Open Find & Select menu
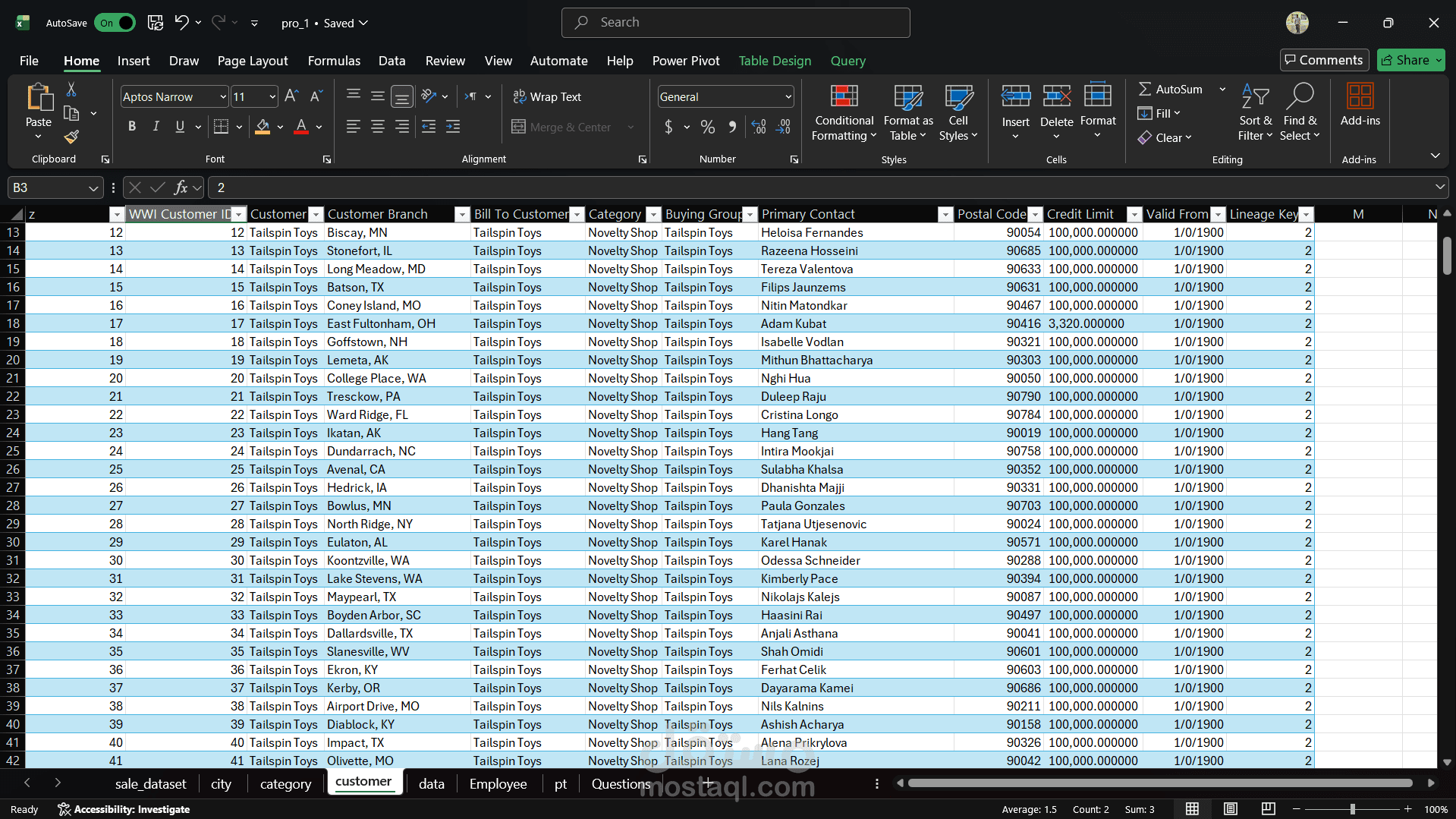This screenshot has width=1456, height=819. (1300, 112)
